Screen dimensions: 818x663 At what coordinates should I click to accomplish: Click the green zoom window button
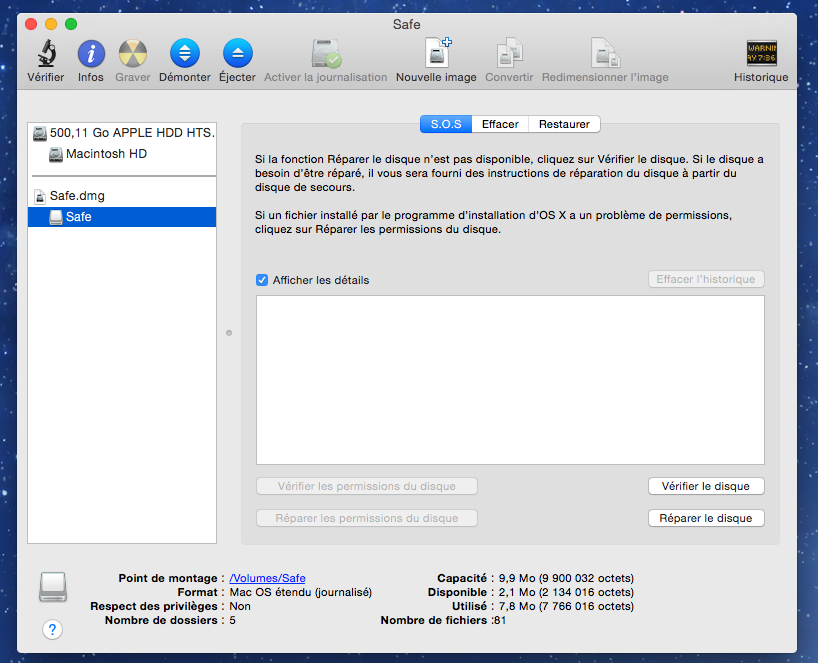tap(71, 24)
